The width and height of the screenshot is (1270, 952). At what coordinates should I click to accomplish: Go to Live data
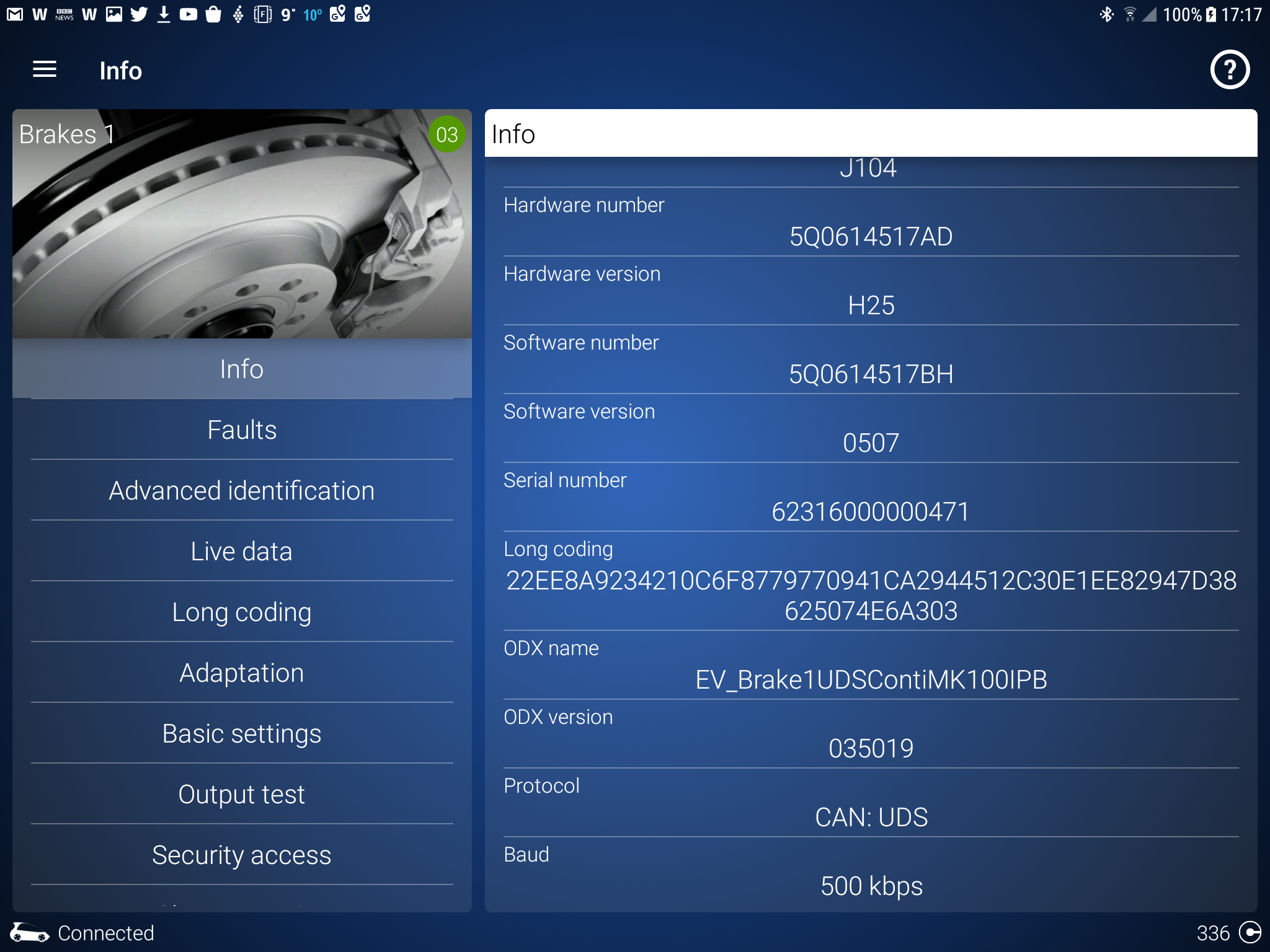(x=242, y=552)
